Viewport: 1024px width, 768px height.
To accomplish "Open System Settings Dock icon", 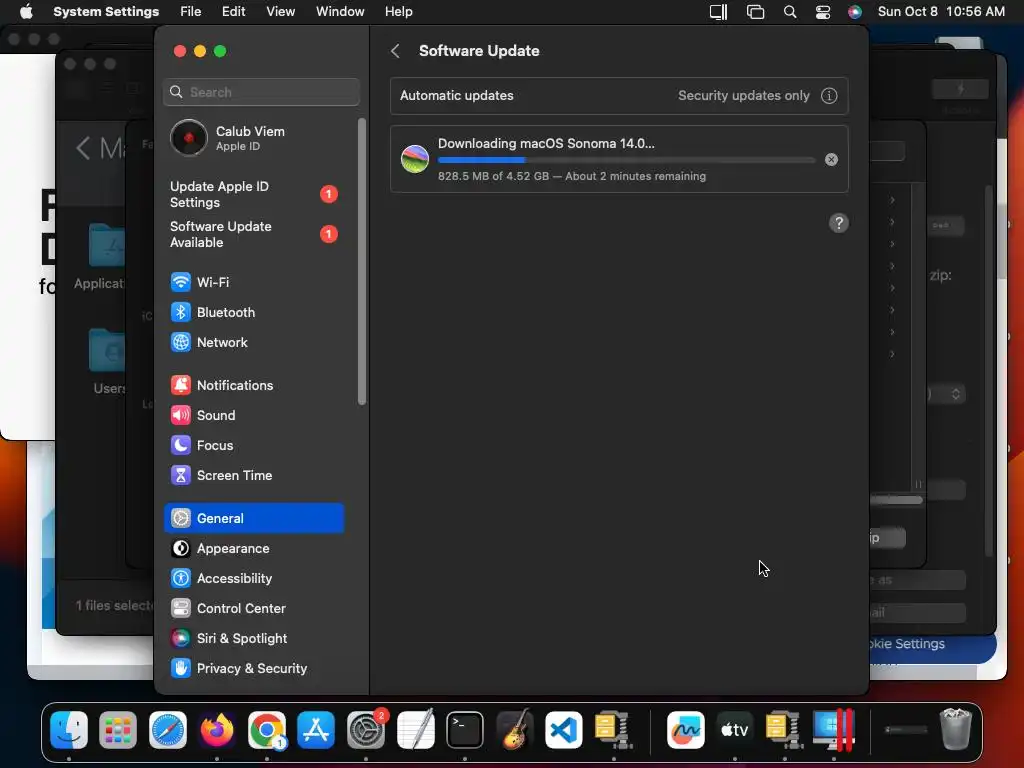I will [x=366, y=729].
